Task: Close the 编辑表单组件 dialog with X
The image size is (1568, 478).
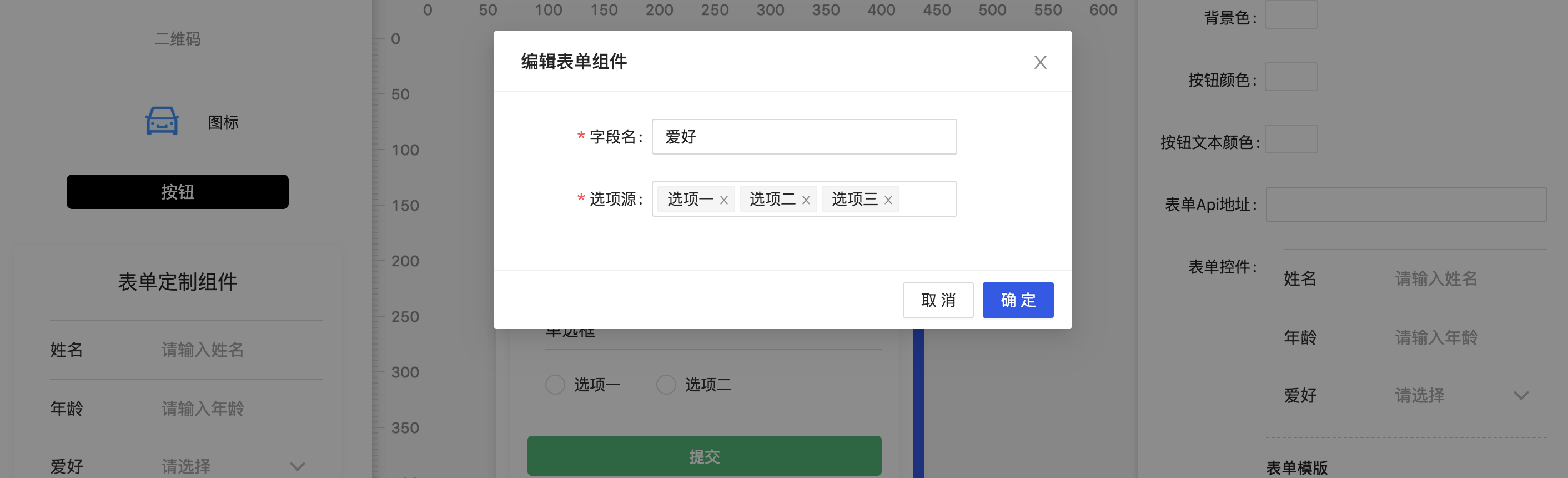Action: [1039, 62]
